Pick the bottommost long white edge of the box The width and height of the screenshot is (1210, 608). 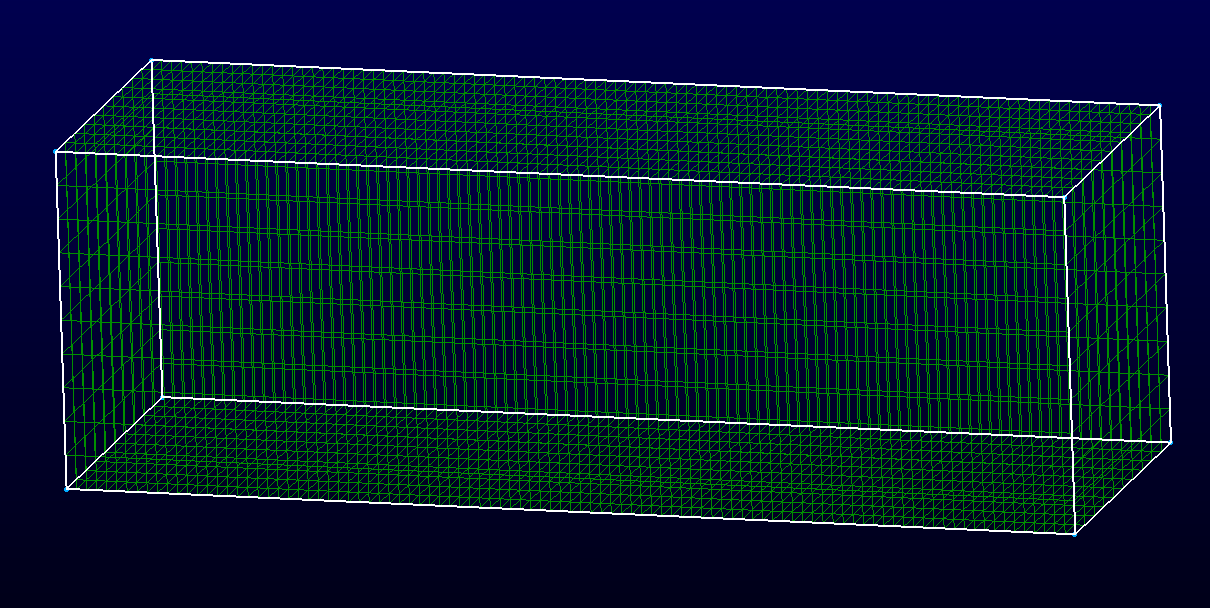tap(571, 512)
